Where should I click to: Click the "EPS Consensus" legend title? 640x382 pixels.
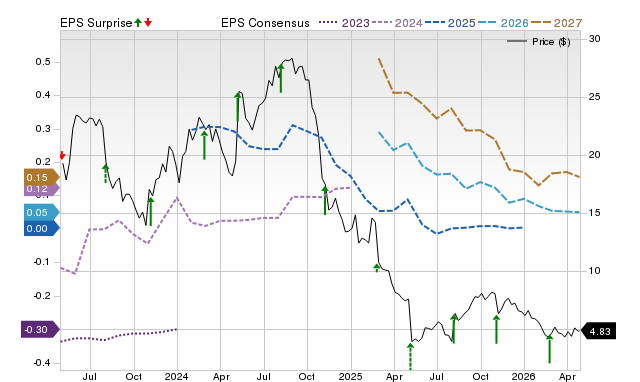click(265, 23)
